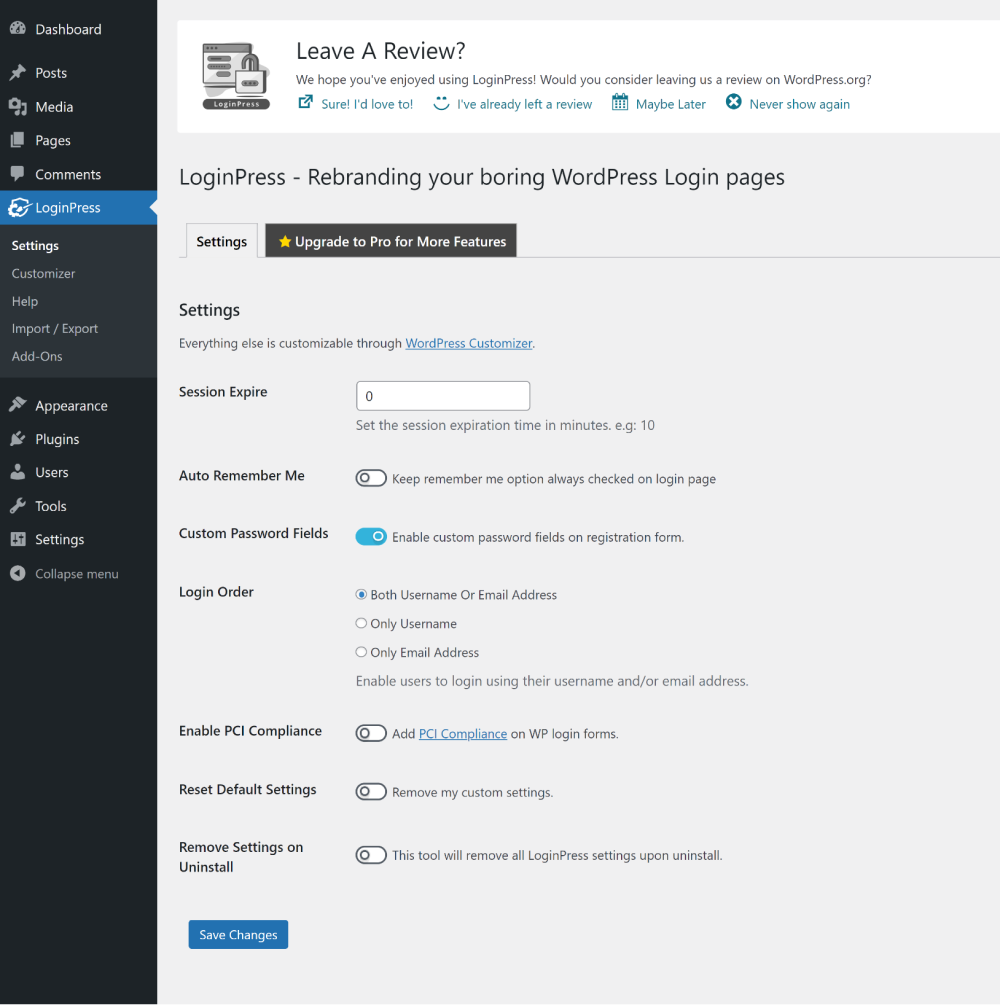
Task: Click the Pages document icon
Action: [x=18, y=140]
